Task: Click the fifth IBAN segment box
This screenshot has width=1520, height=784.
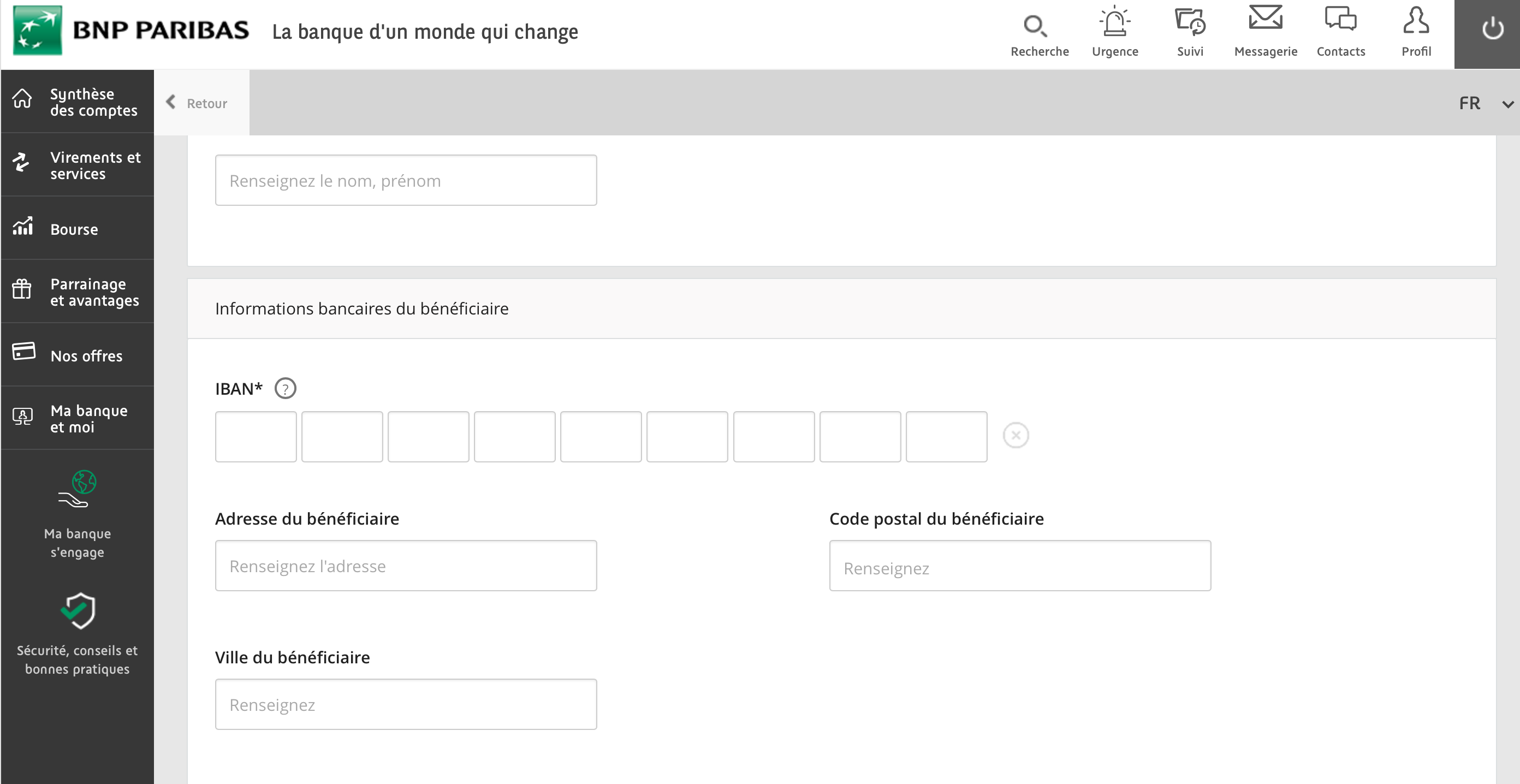Action: click(x=600, y=437)
